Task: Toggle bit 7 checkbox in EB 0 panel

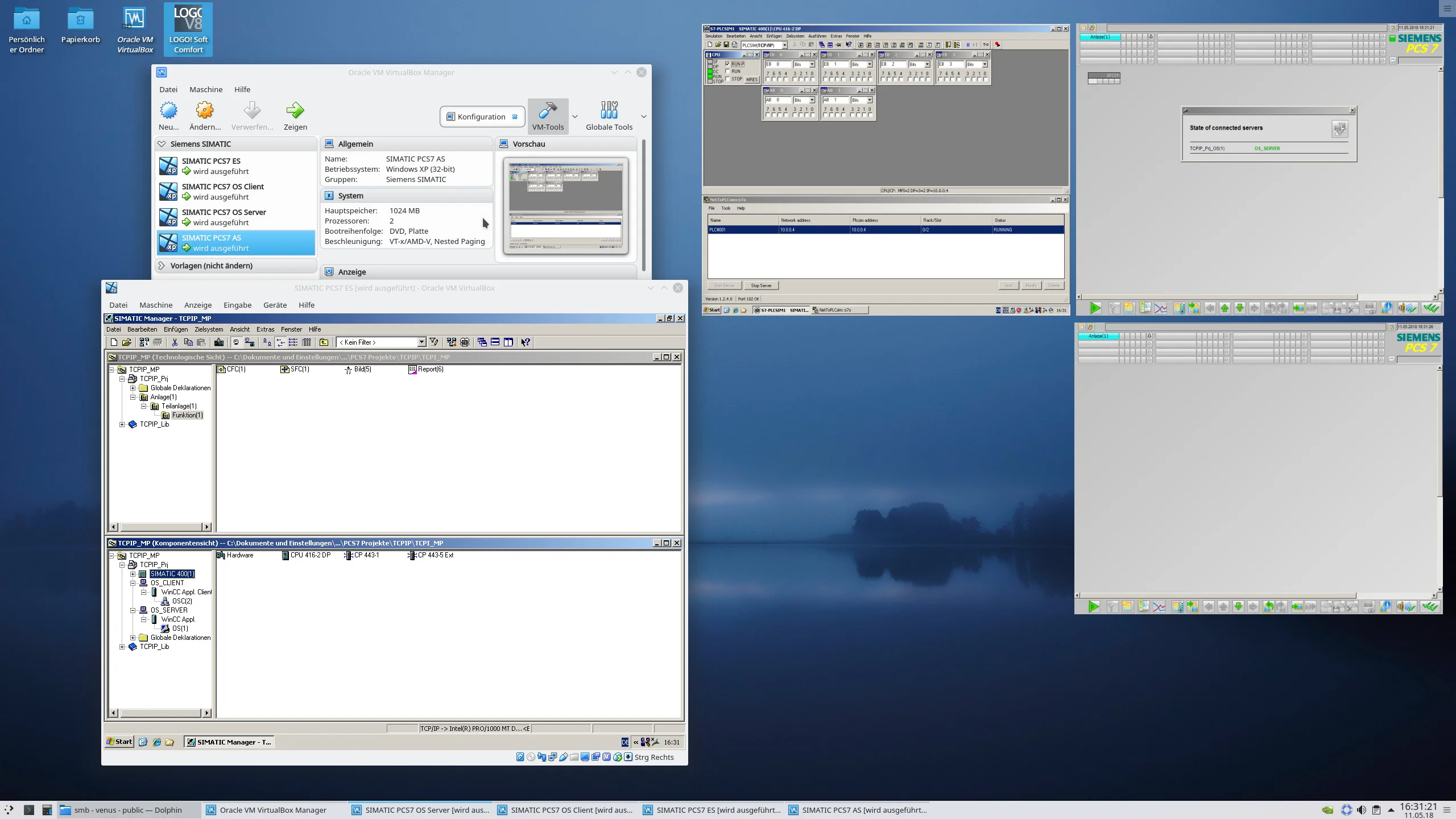Action: (x=768, y=79)
